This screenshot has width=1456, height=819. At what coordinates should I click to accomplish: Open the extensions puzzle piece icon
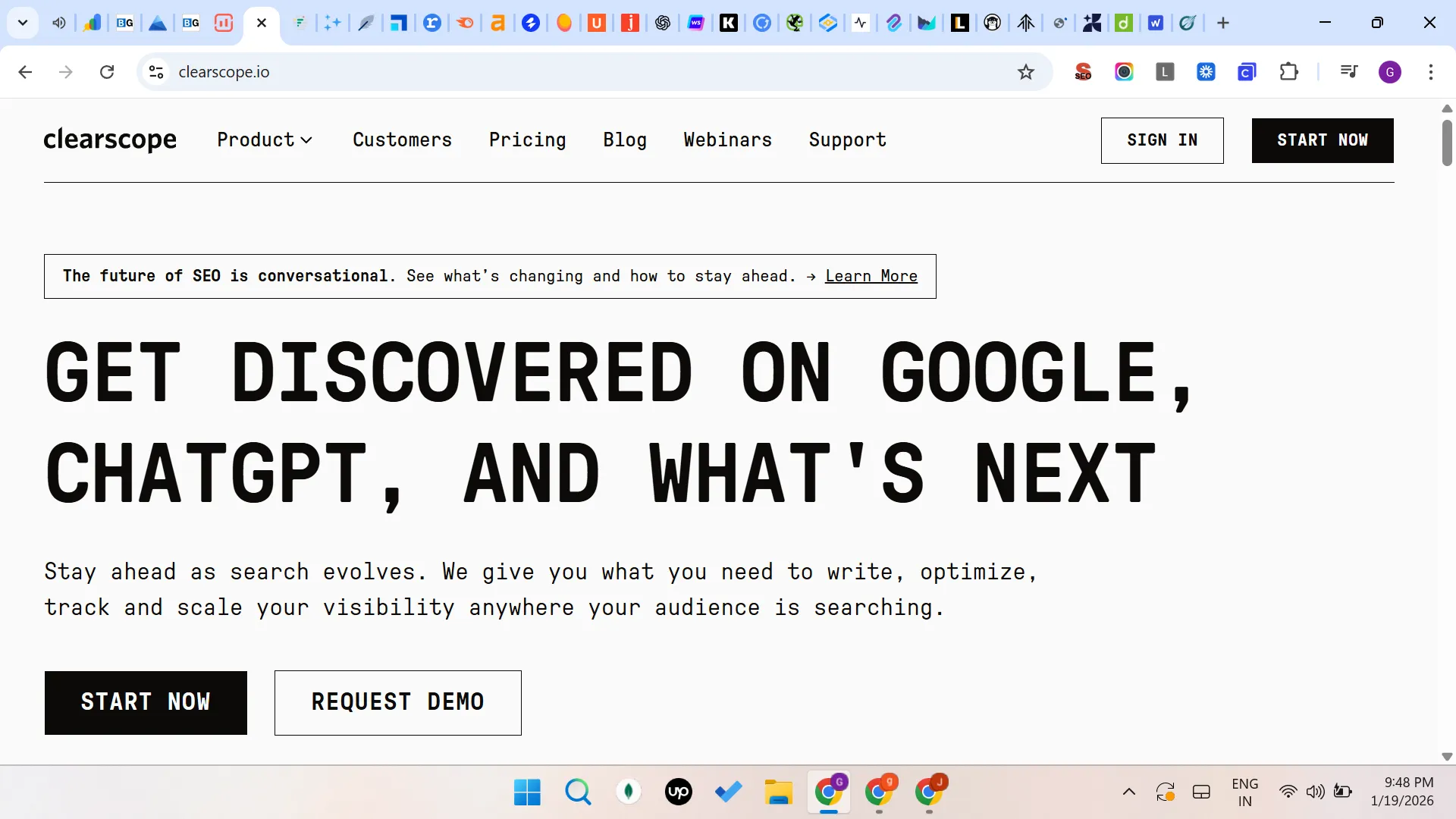coord(1290,71)
